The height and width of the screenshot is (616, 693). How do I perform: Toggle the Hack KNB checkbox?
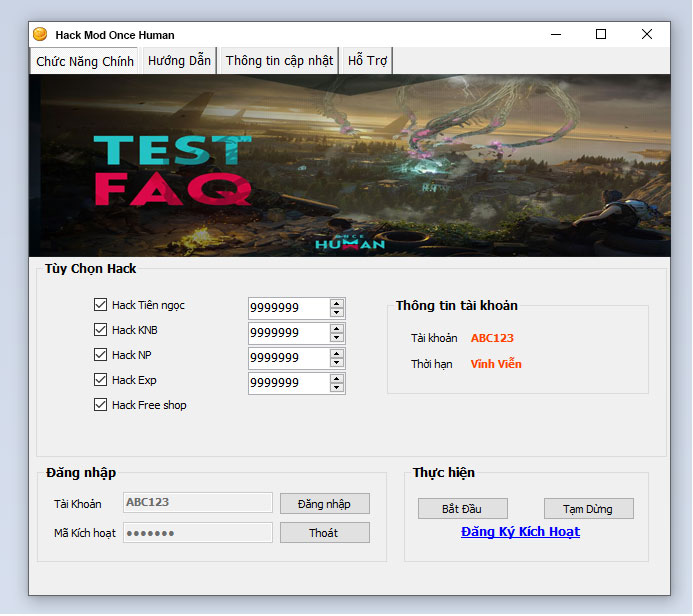coord(100,330)
